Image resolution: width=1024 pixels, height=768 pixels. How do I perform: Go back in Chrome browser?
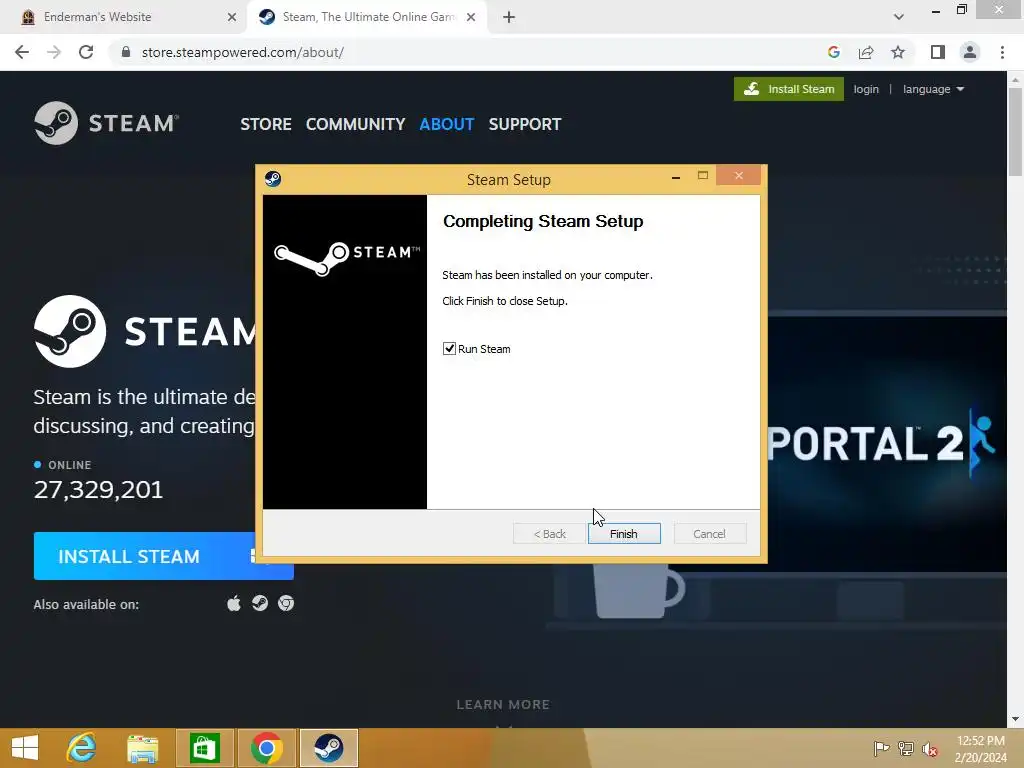pos(22,52)
